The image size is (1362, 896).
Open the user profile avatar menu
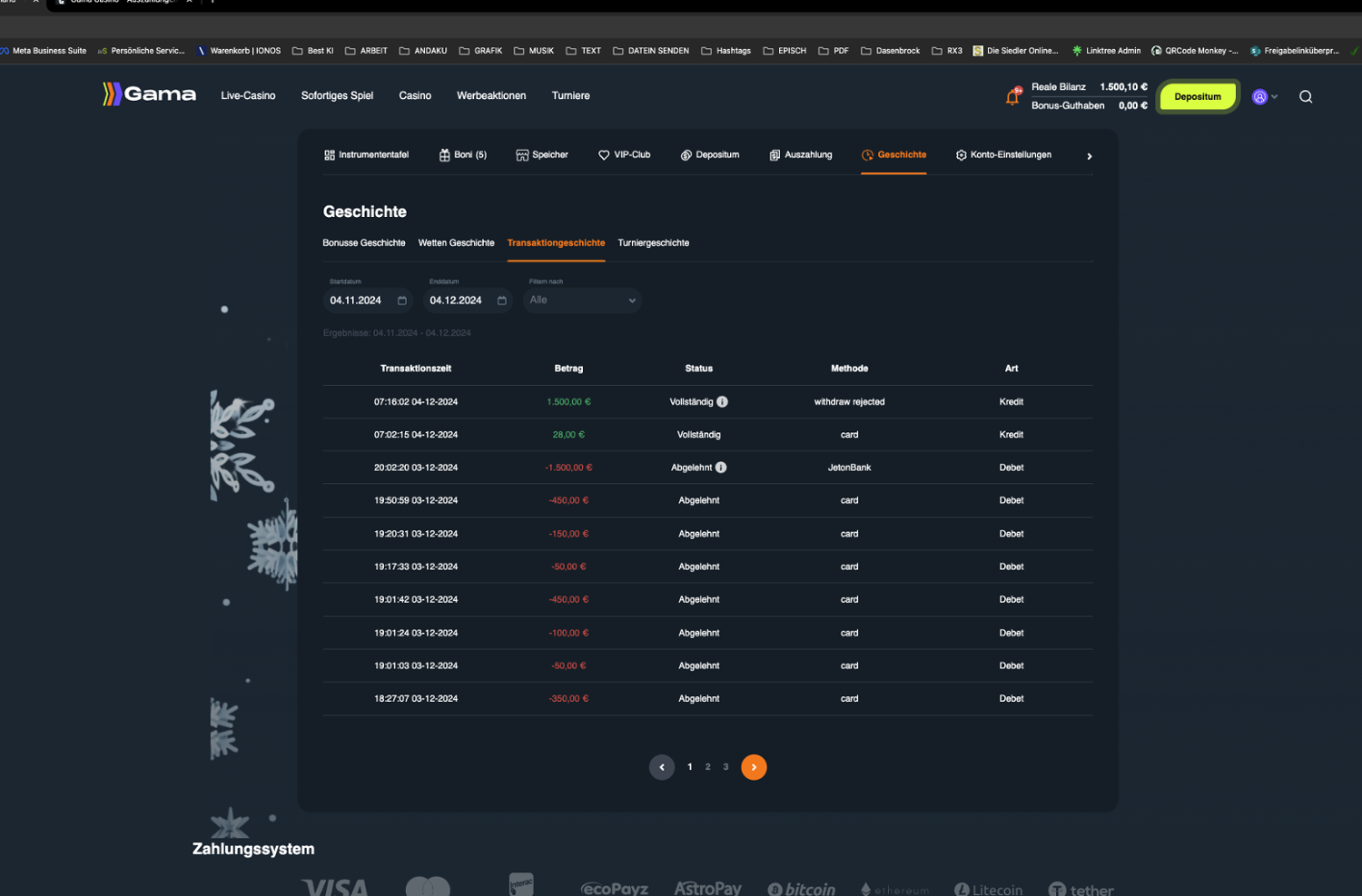click(1264, 96)
